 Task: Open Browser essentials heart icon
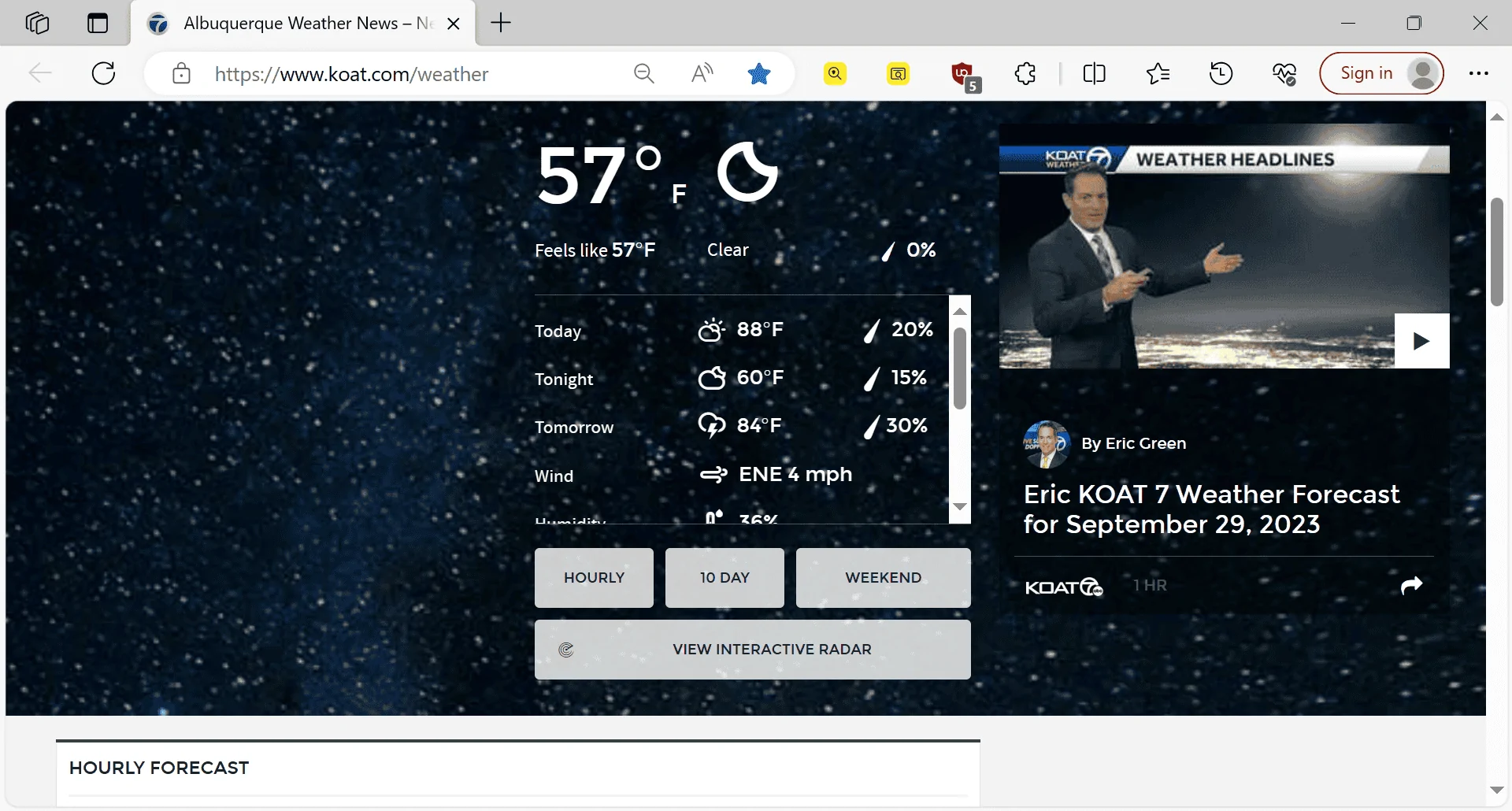[1284, 73]
